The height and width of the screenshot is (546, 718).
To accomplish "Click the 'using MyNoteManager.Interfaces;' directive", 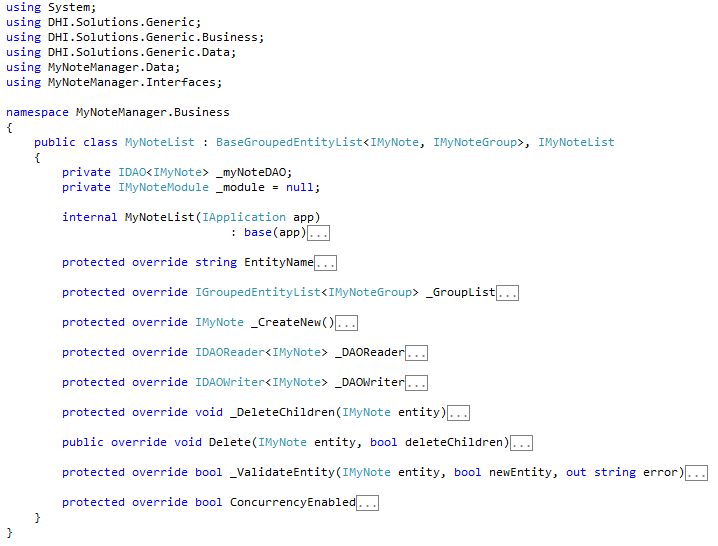I will pos(114,82).
